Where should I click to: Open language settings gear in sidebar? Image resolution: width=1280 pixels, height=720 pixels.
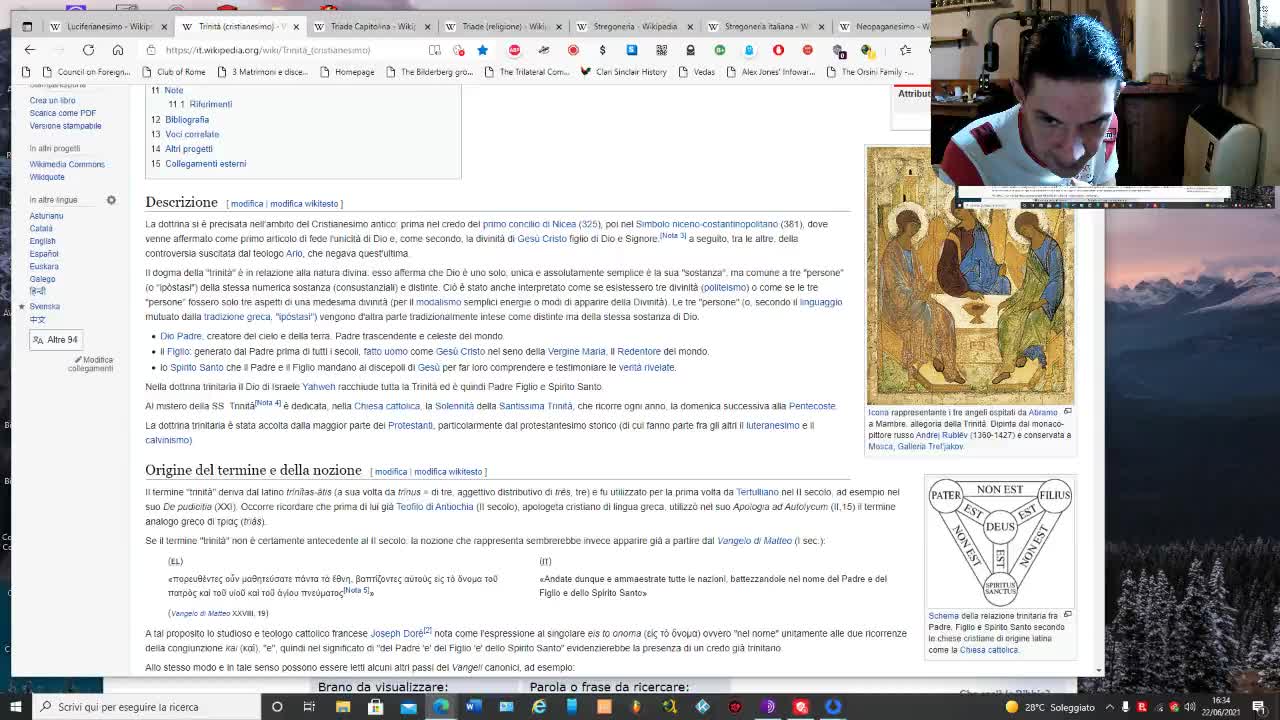(x=111, y=200)
